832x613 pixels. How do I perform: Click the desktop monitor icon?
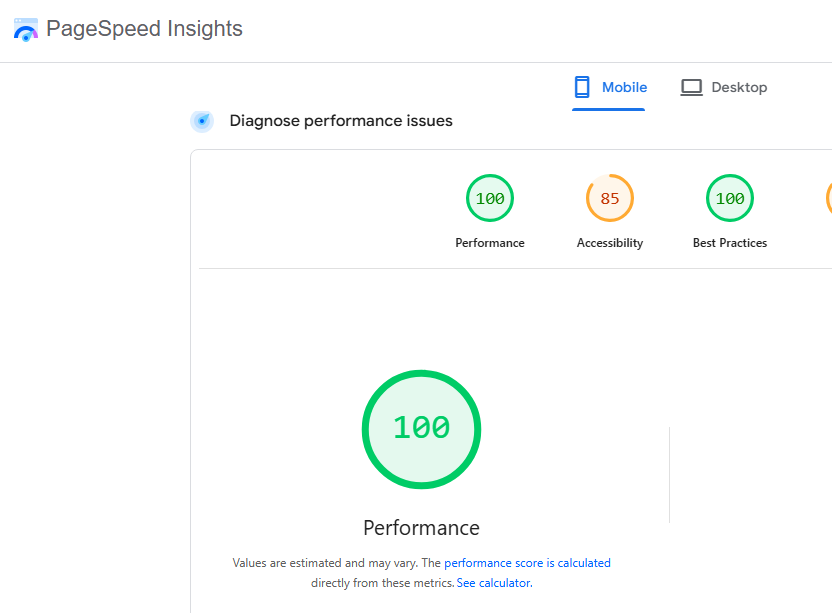pyautogui.click(x=691, y=87)
